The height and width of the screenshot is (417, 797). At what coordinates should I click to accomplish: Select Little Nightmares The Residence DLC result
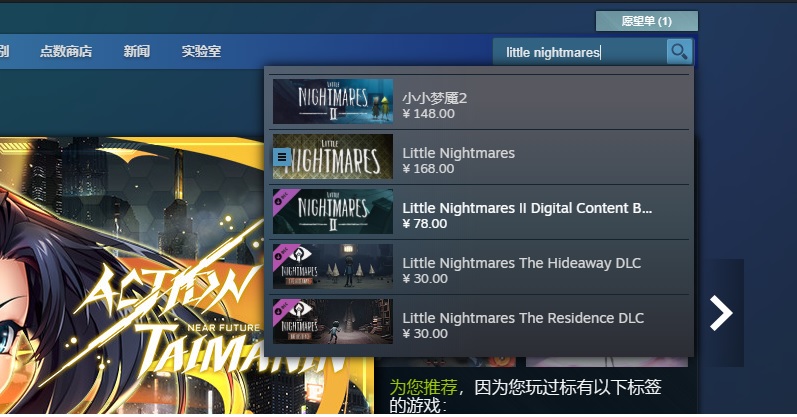tap(480, 321)
